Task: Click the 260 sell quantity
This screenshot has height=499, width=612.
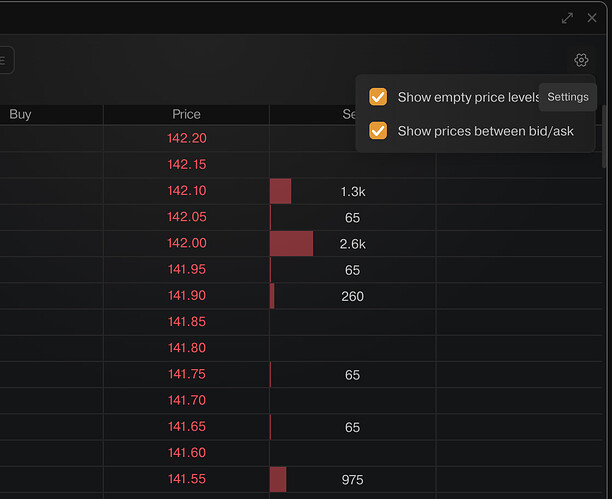Action: coord(352,296)
